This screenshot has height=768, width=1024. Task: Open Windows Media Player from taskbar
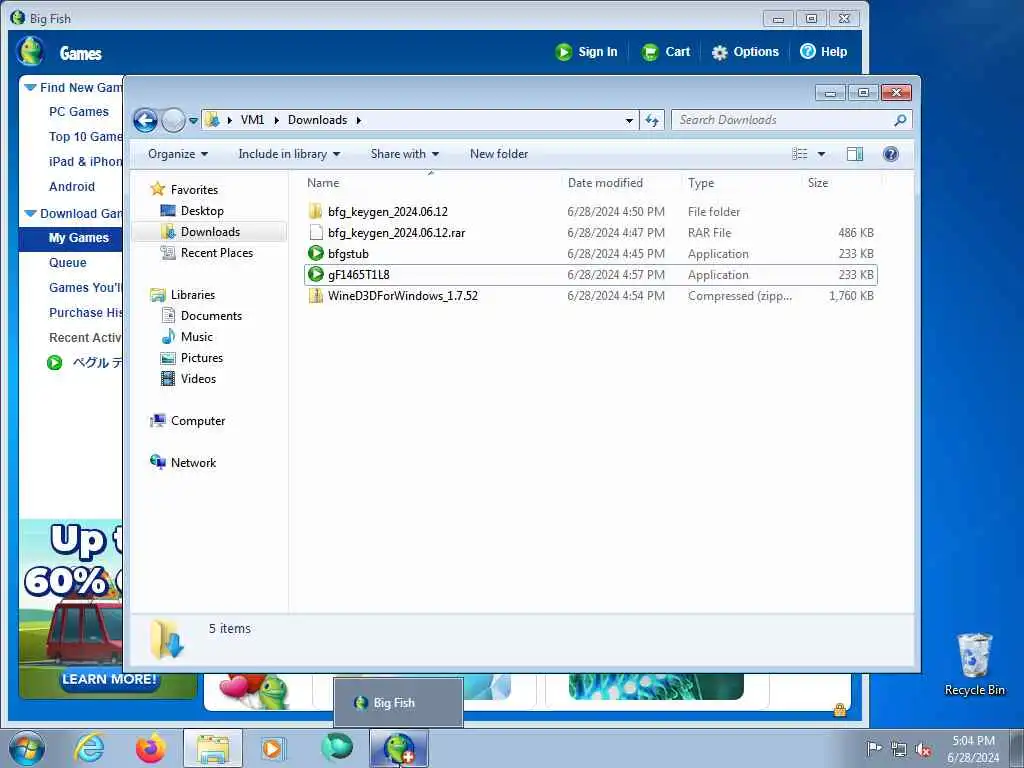point(272,748)
